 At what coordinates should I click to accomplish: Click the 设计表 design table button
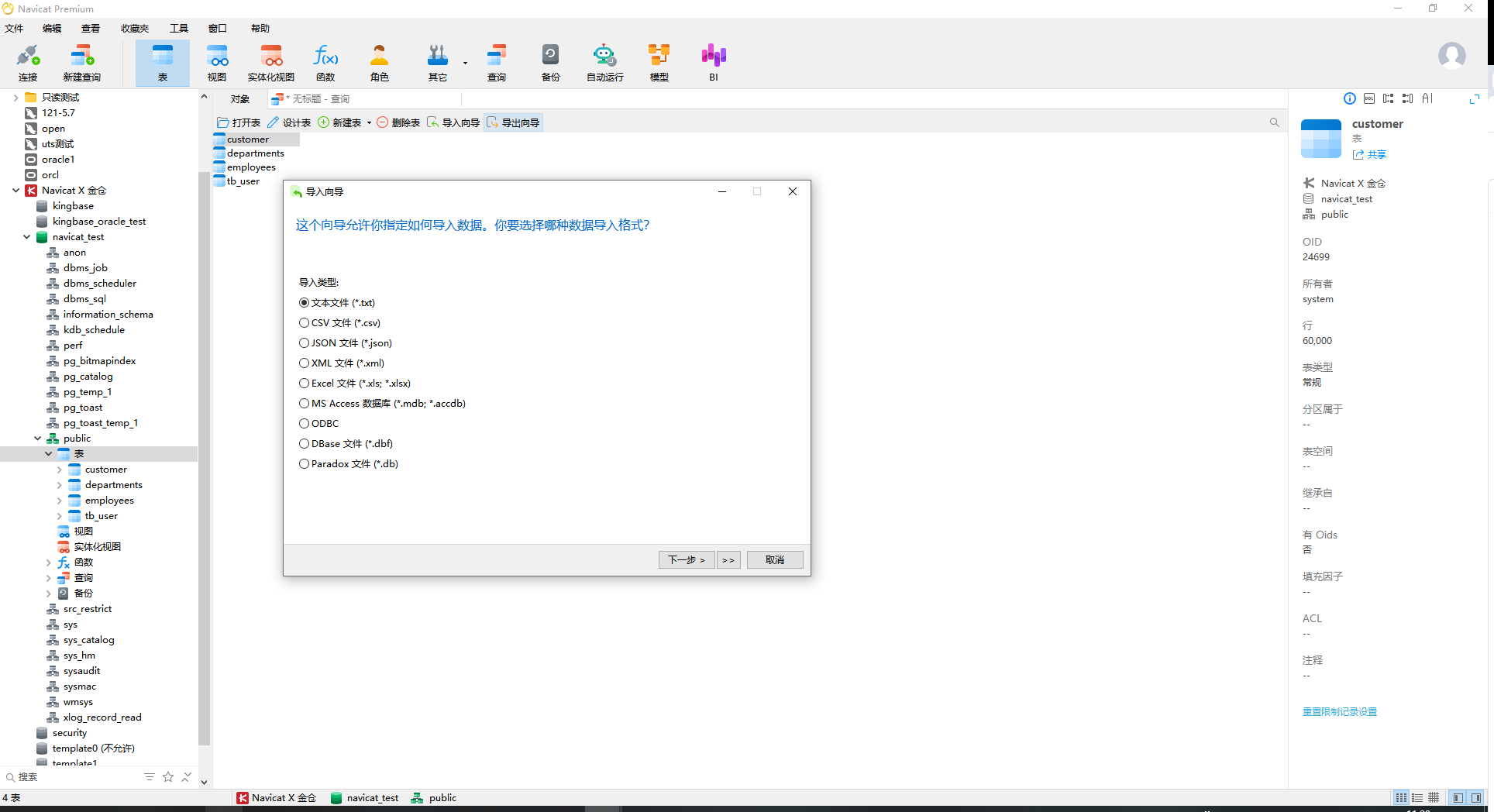pyautogui.click(x=289, y=122)
